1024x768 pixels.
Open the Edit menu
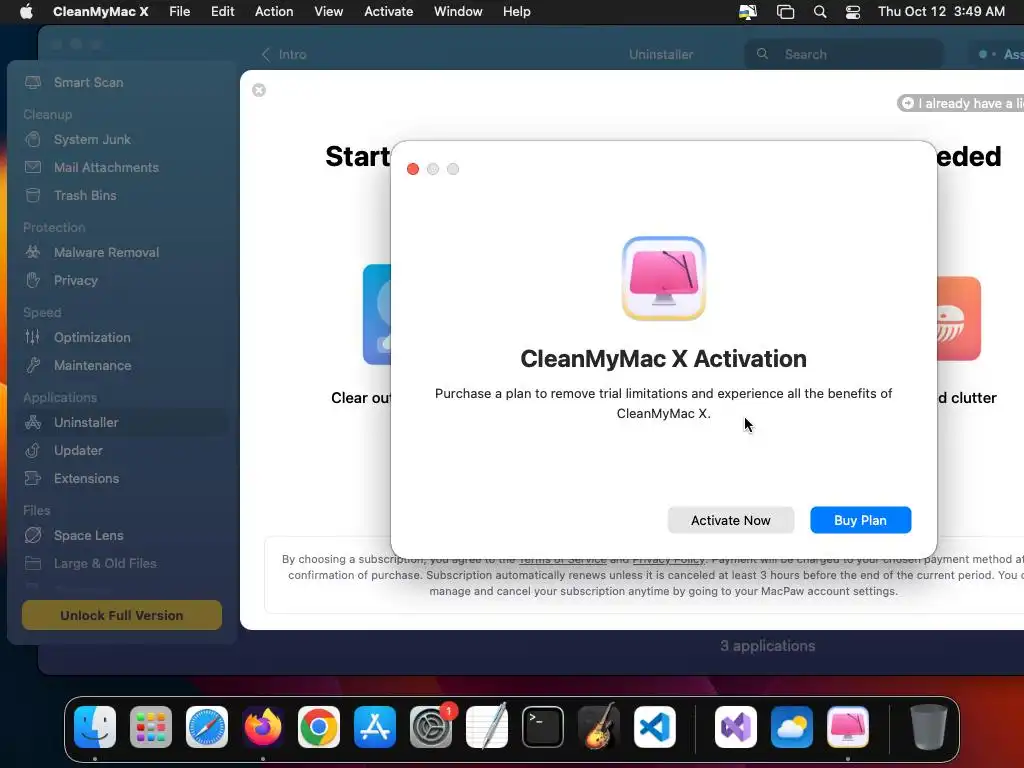[x=222, y=12]
